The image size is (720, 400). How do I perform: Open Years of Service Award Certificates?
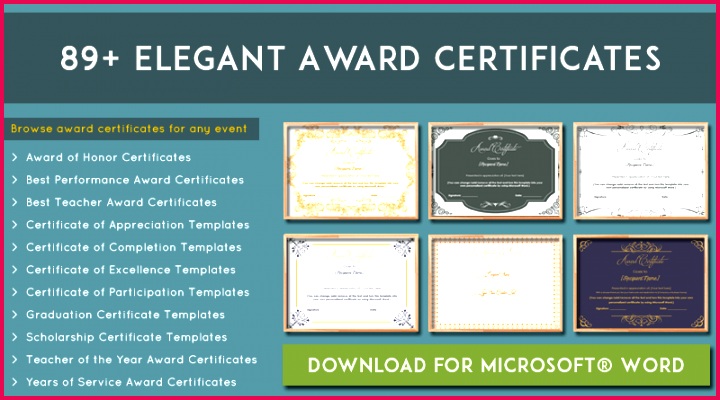tap(131, 383)
